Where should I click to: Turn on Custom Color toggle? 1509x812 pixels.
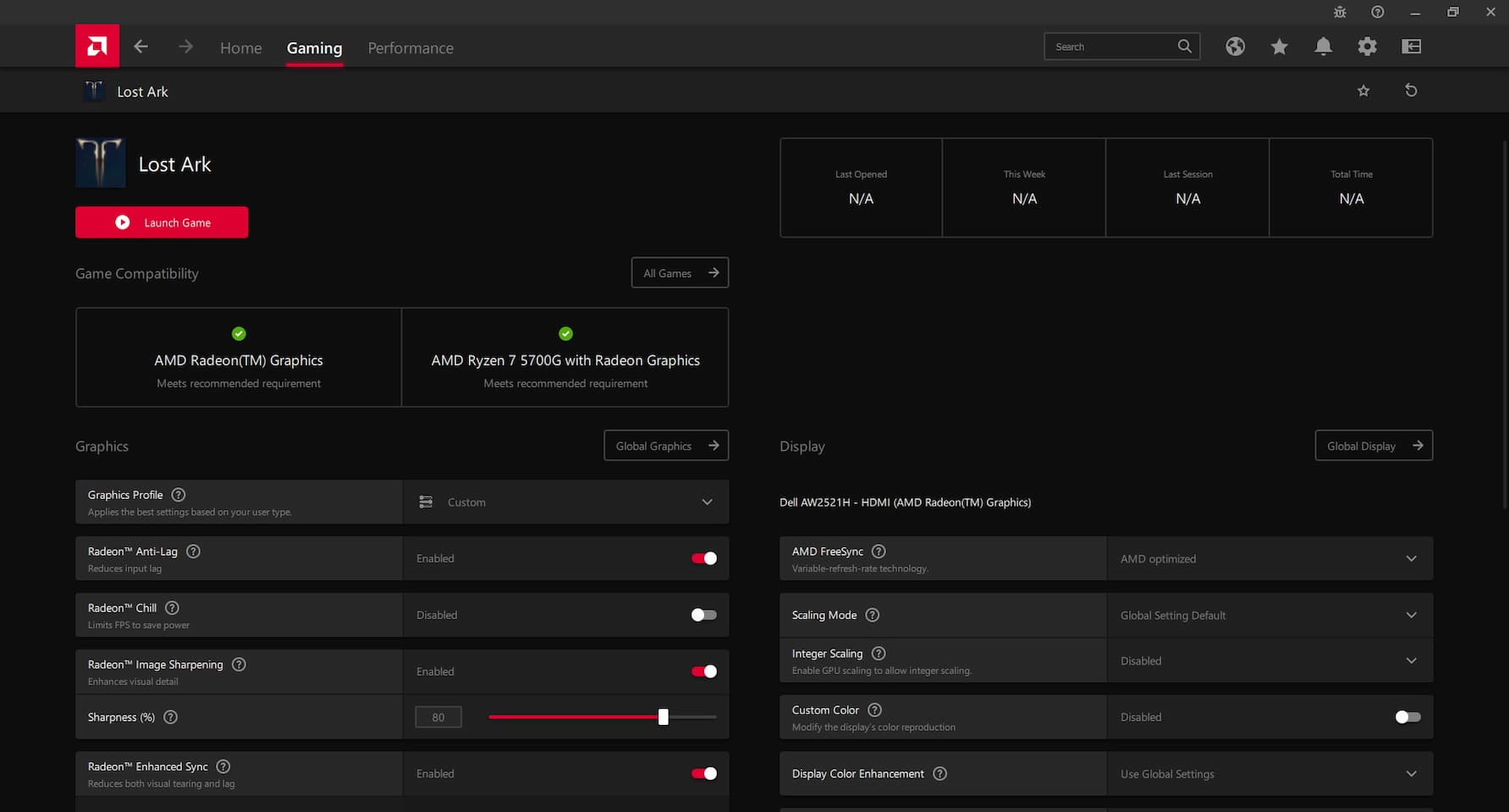1407,717
